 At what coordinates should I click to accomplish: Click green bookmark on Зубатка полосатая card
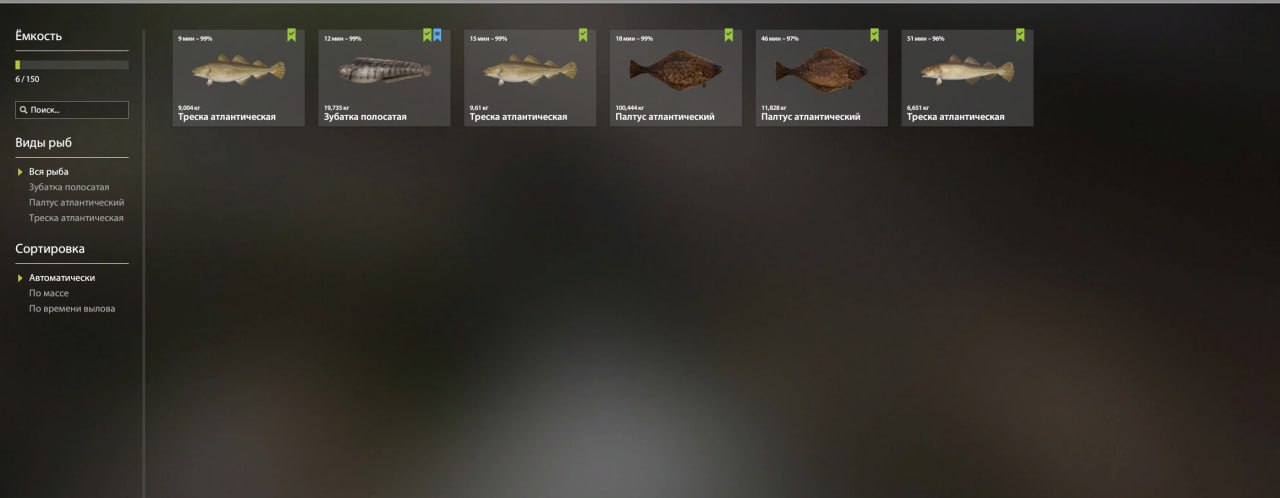pyautogui.click(x=427, y=35)
